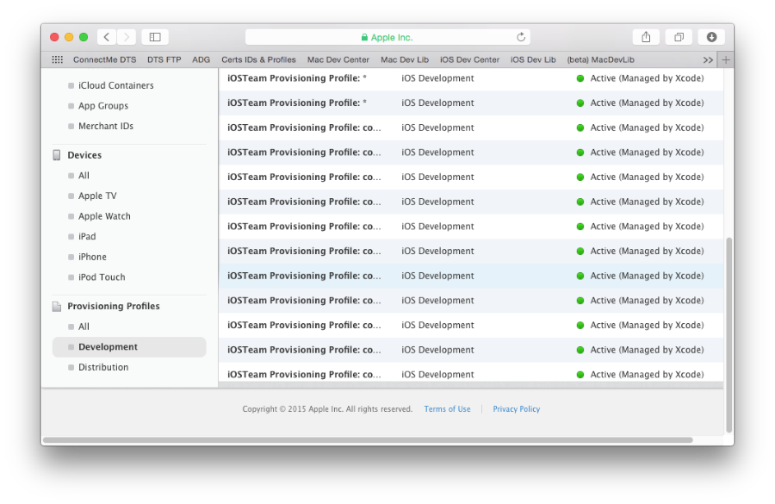Select Development under Provisioning Profiles

point(108,347)
